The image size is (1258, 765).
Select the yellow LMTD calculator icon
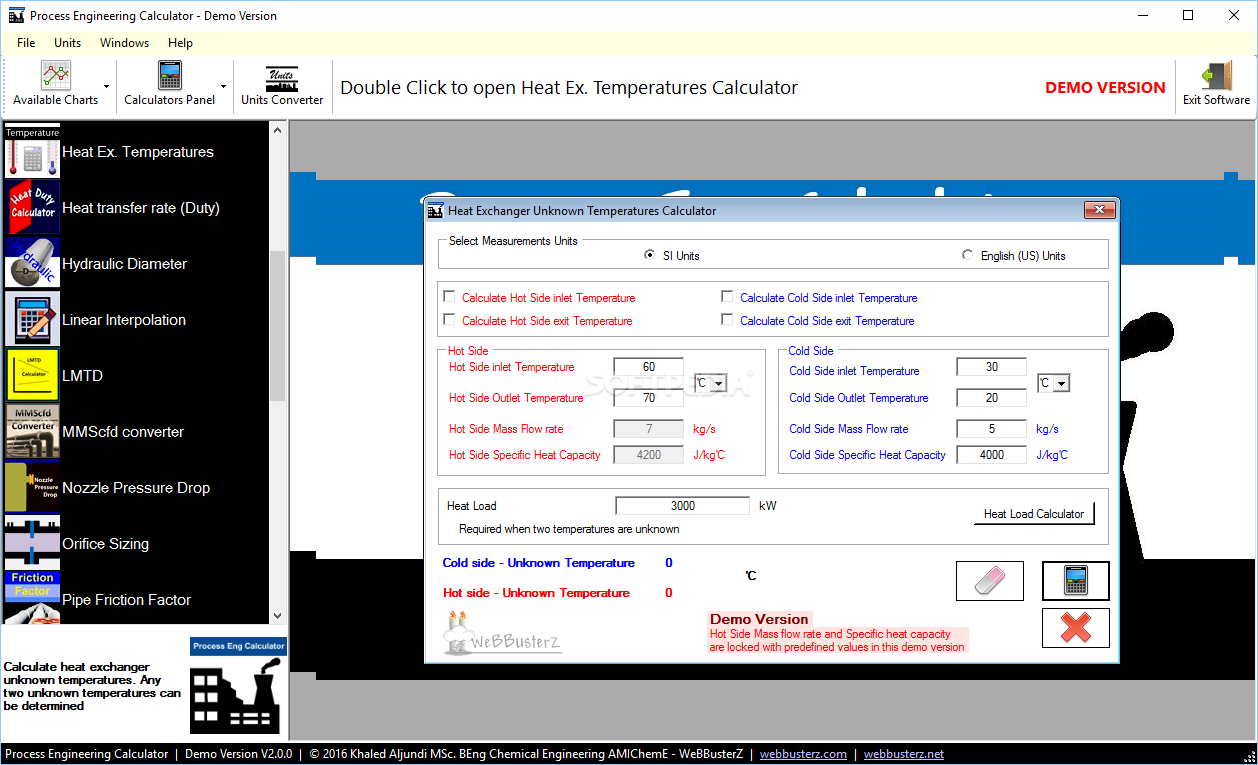[x=33, y=376]
